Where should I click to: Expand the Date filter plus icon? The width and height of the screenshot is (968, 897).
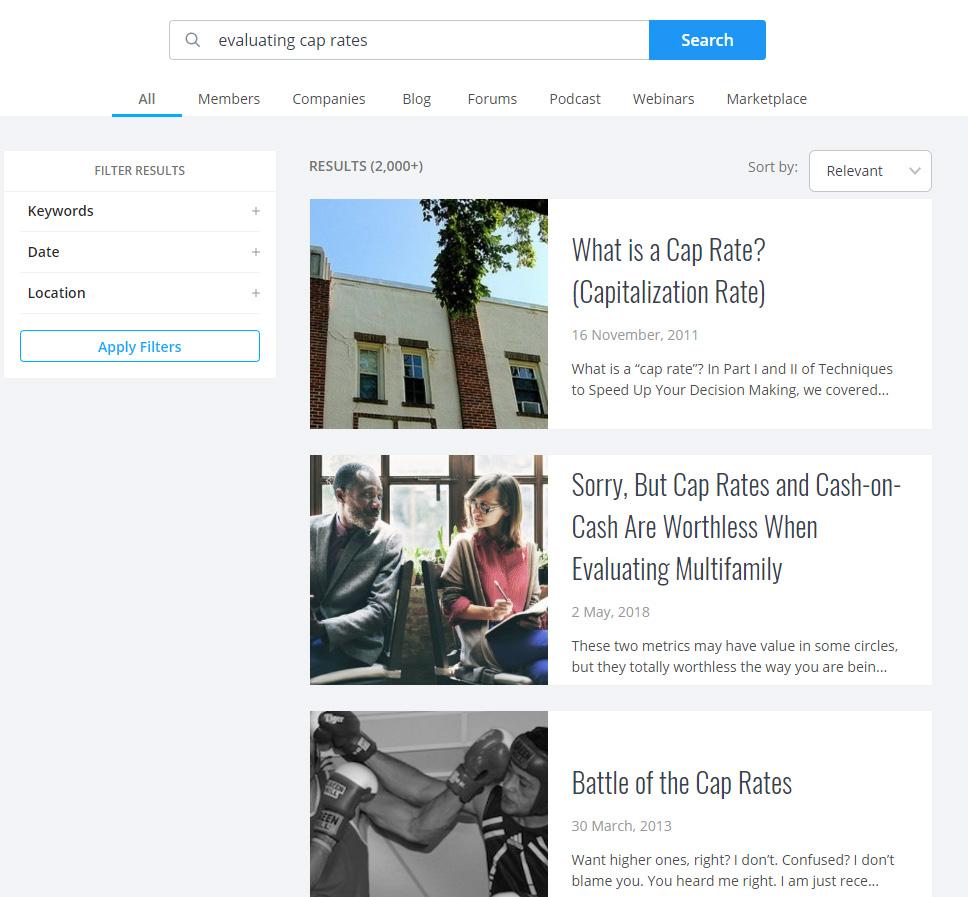point(256,252)
